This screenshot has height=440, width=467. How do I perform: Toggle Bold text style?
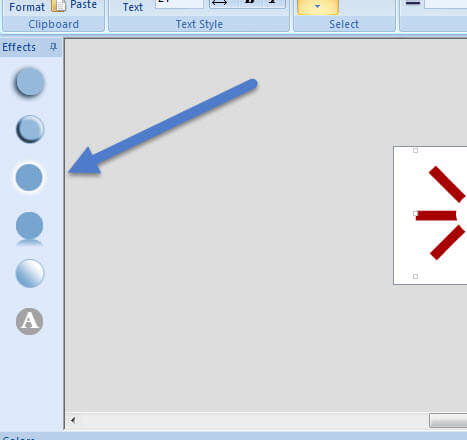coord(249,3)
